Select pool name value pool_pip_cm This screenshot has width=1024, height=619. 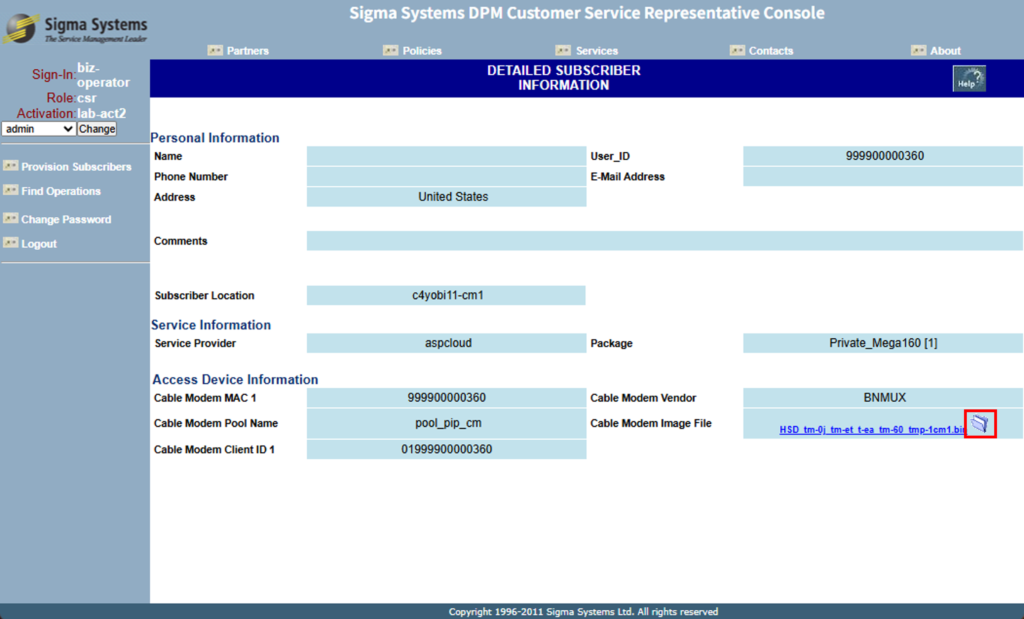point(448,423)
